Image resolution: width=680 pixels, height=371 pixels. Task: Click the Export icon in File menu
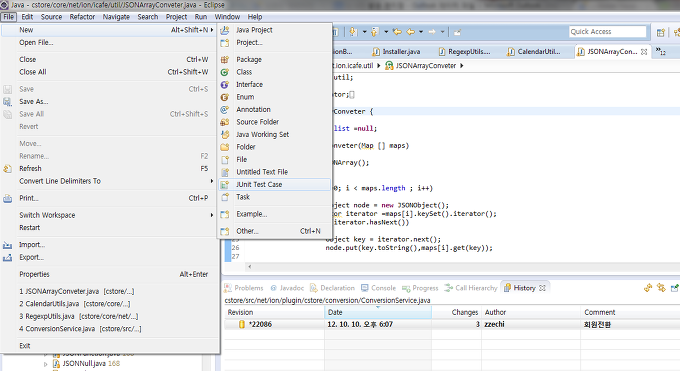(x=7, y=258)
